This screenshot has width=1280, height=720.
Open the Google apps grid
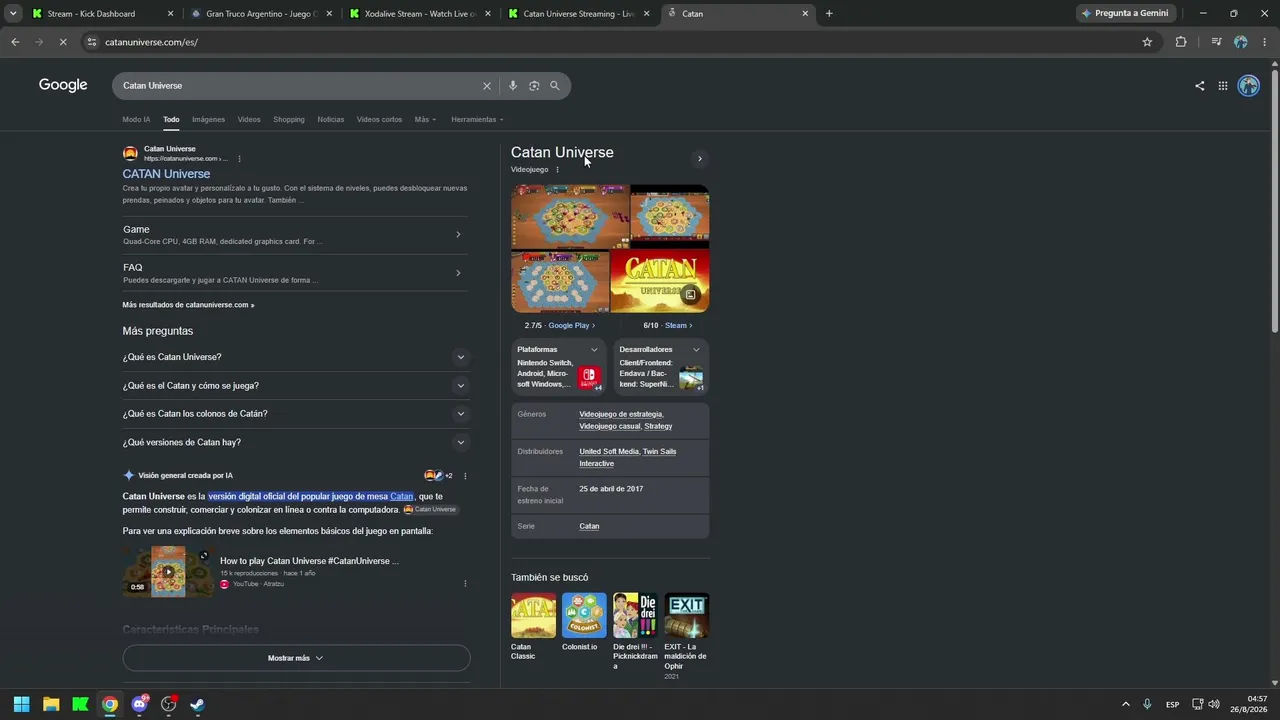1222,86
